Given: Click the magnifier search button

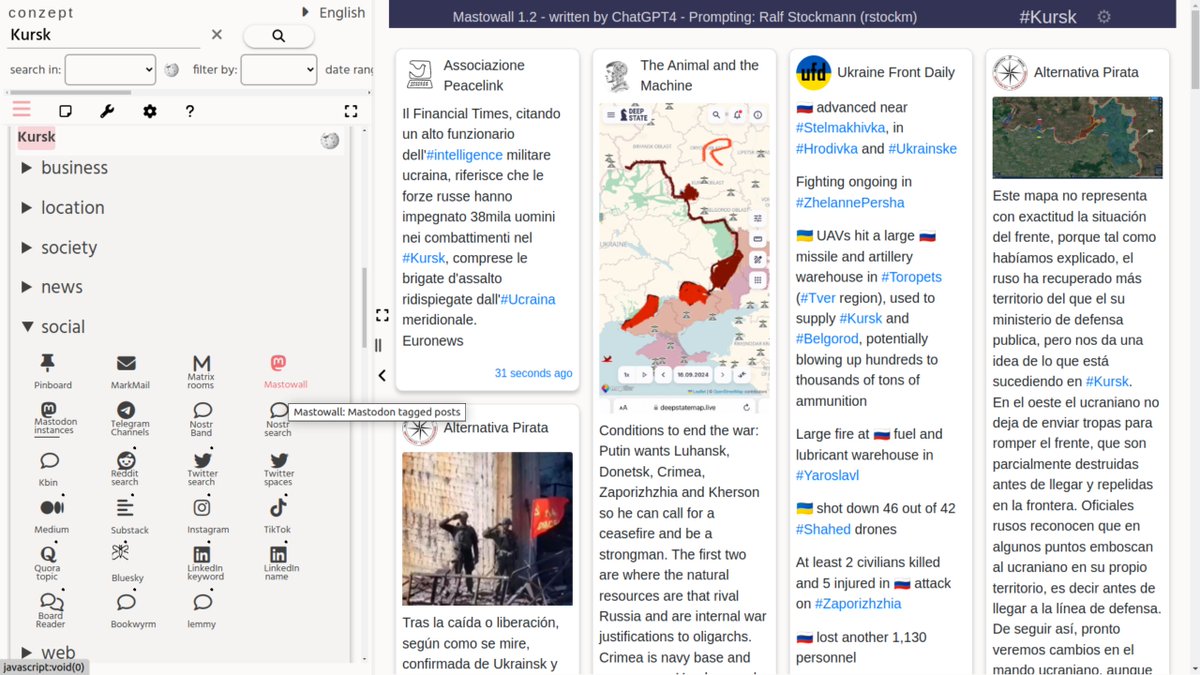Looking at the screenshot, I should 279,36.
